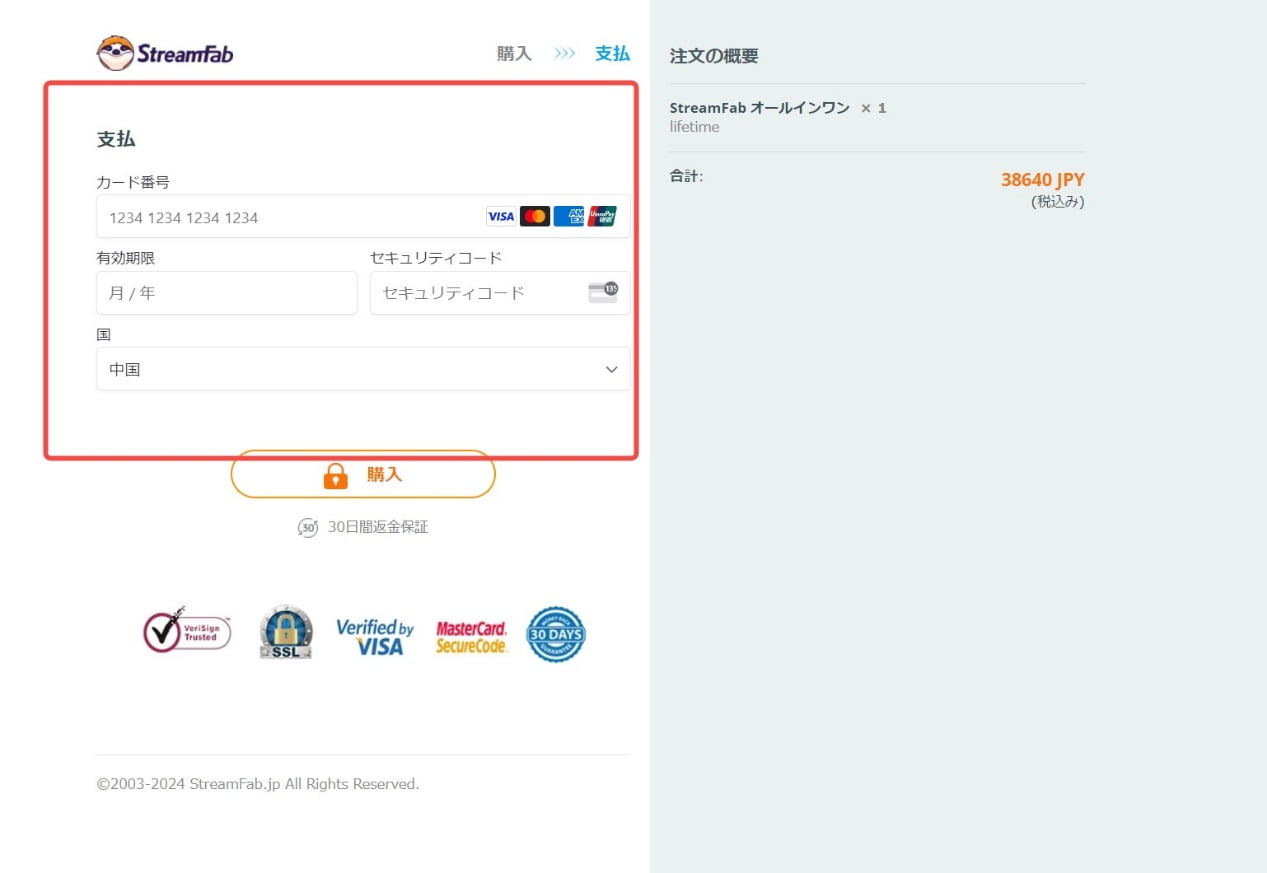Image resolution: width=1267 pixels, height=873 pixels.
Task: Click the 合計: label
Action: [686, 176]
